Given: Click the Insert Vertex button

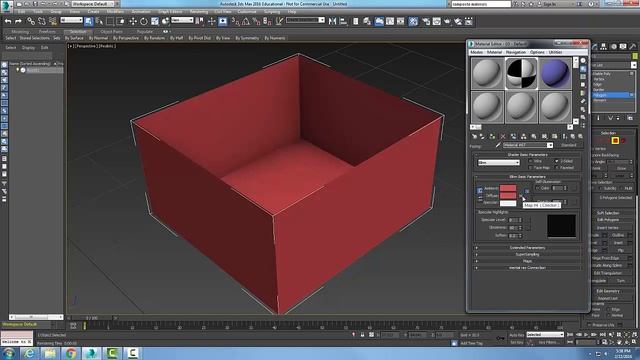Looking at the screenshot, I should coord(608,228).
